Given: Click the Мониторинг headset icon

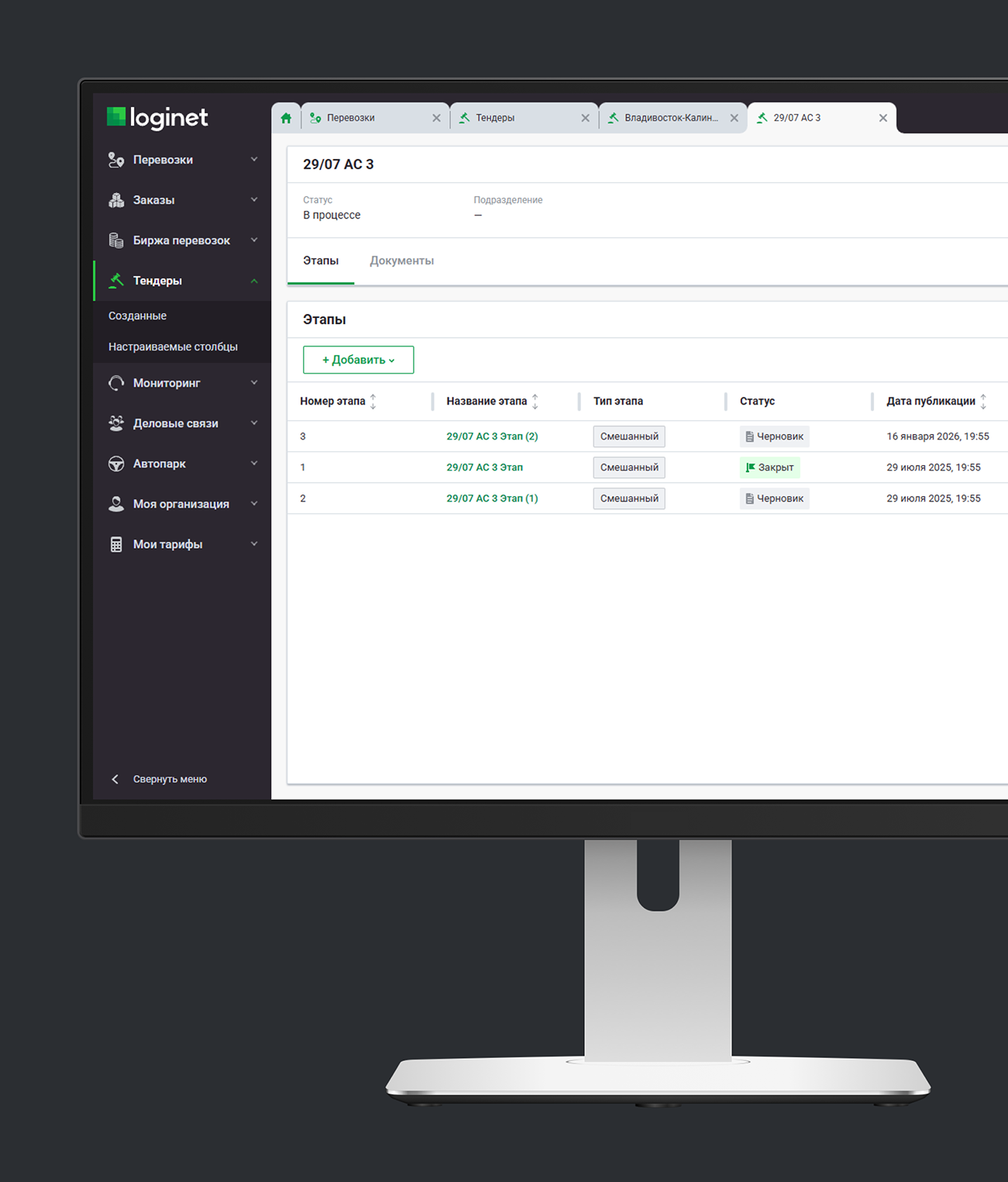Looking at the screenshot, I should [x=116, y=383].
